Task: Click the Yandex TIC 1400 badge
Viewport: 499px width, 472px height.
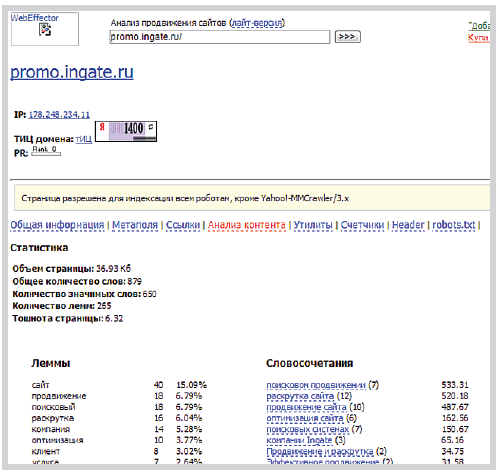Action: coord(126,131)
